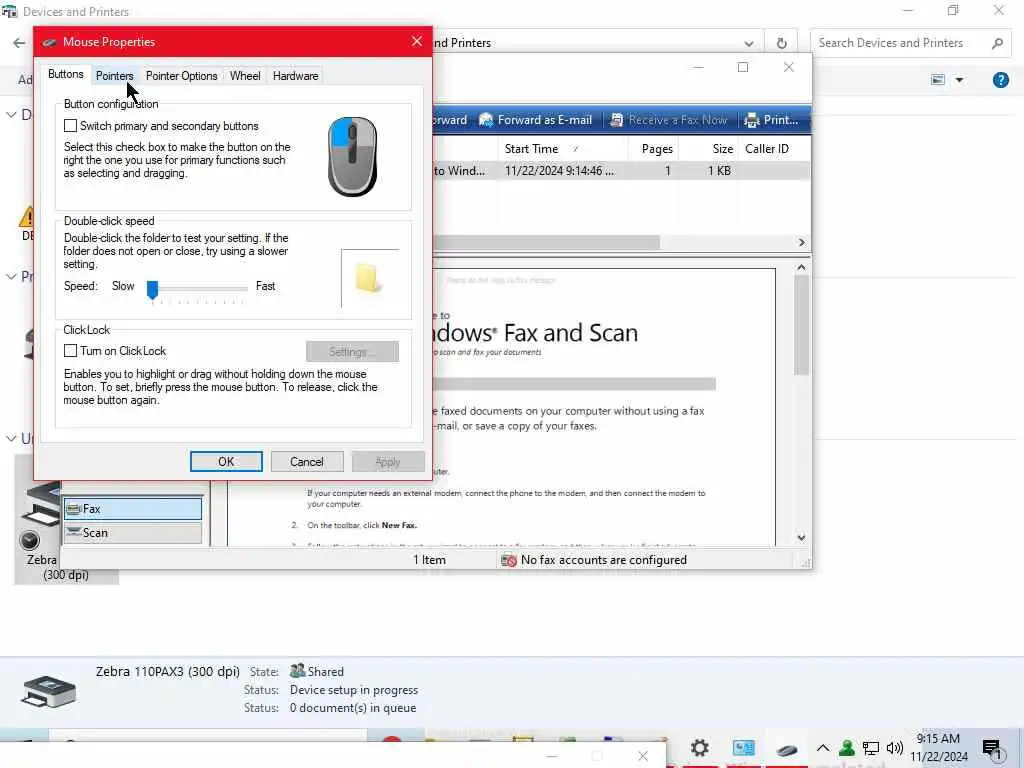
Task: Click the preview pane scroll-up arrow
Action: point(801,267)
